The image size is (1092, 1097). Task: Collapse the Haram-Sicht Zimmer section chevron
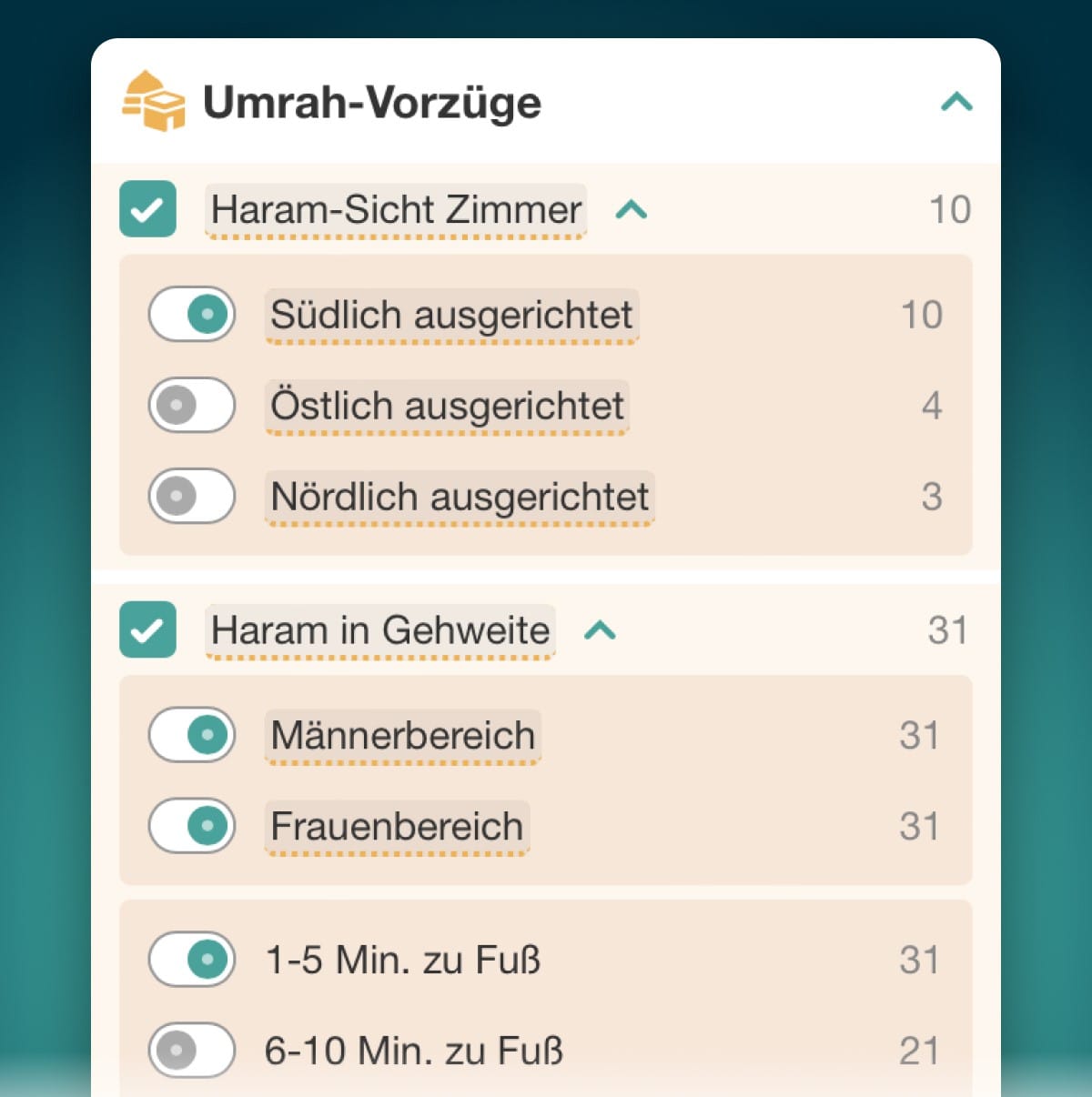632,210
